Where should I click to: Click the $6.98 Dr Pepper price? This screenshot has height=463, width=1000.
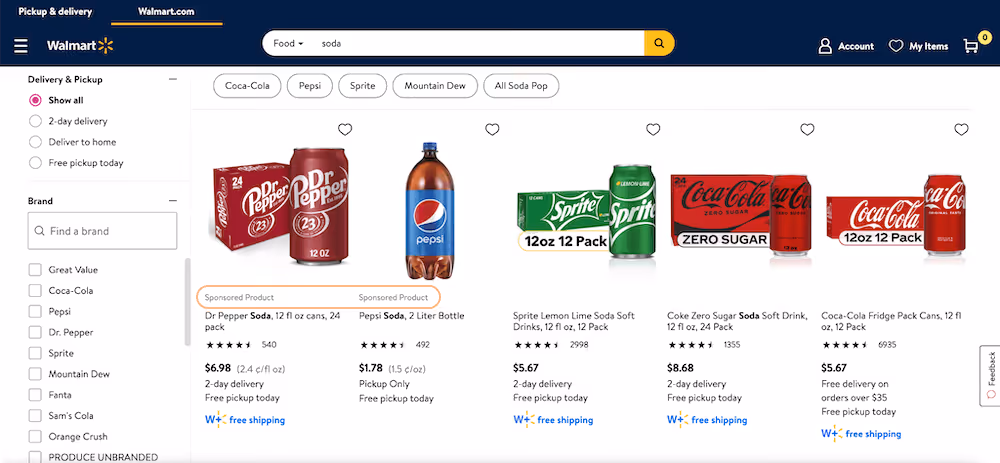pyautogui.click(x=217, y=368)
